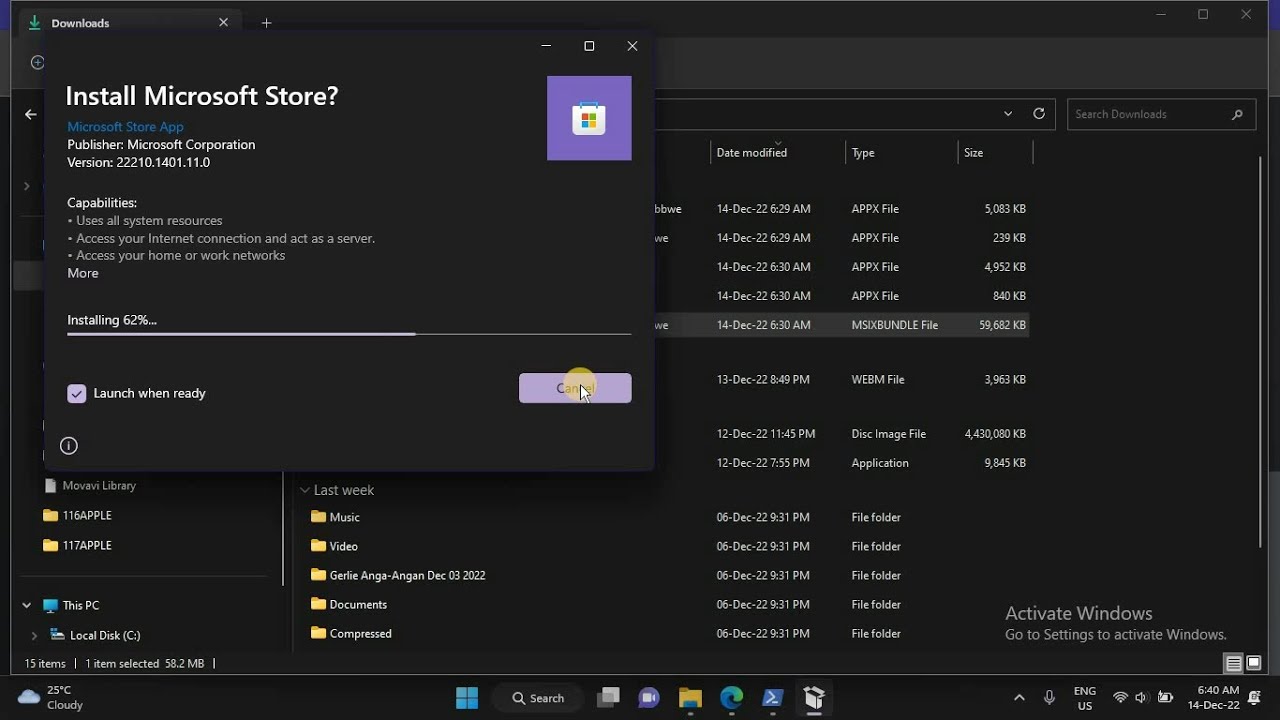
Task: Open 116APPLE folder in sidebar
Action: click(77, 516)
